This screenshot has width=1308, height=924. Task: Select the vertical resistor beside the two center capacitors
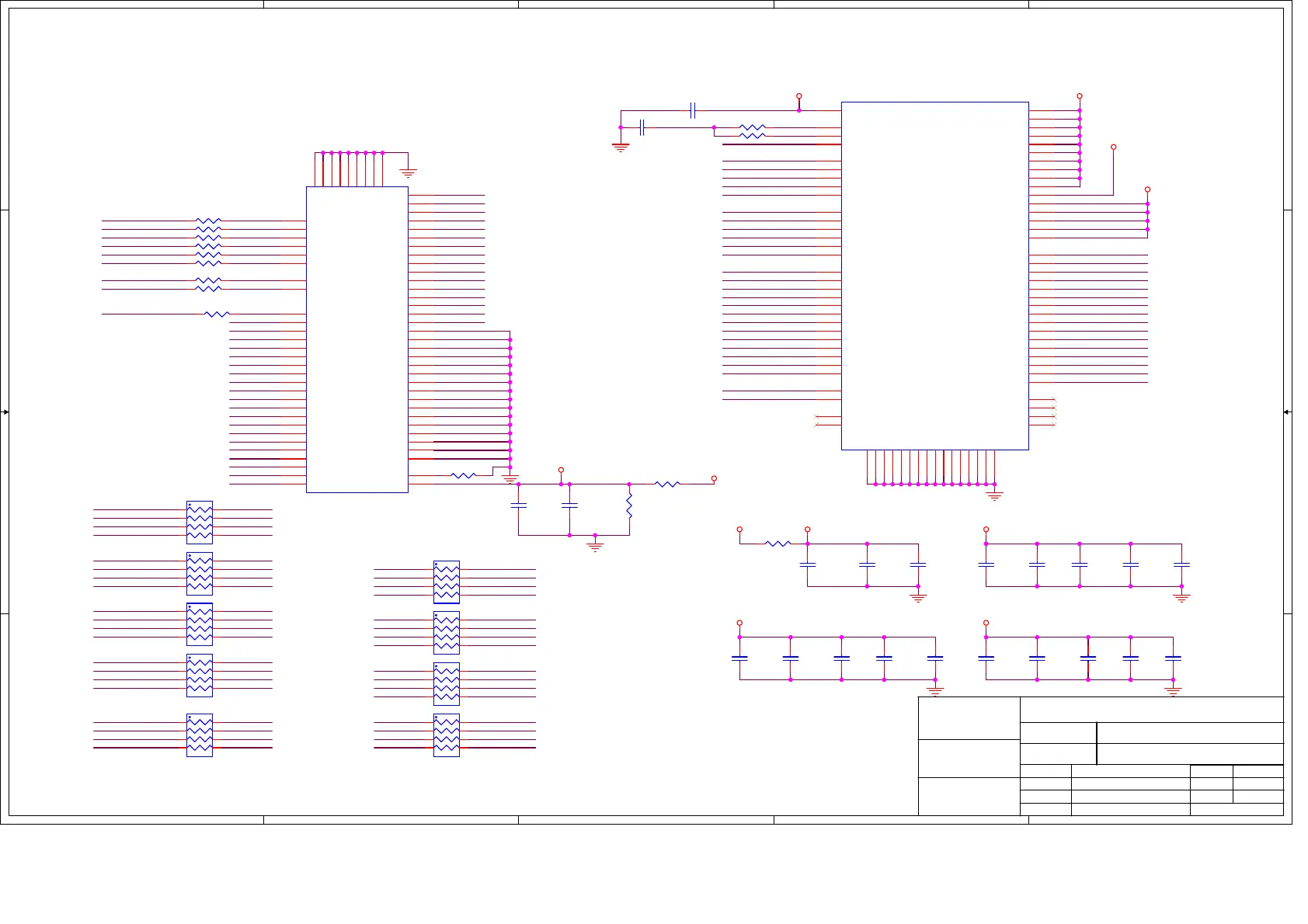point(629,505)
